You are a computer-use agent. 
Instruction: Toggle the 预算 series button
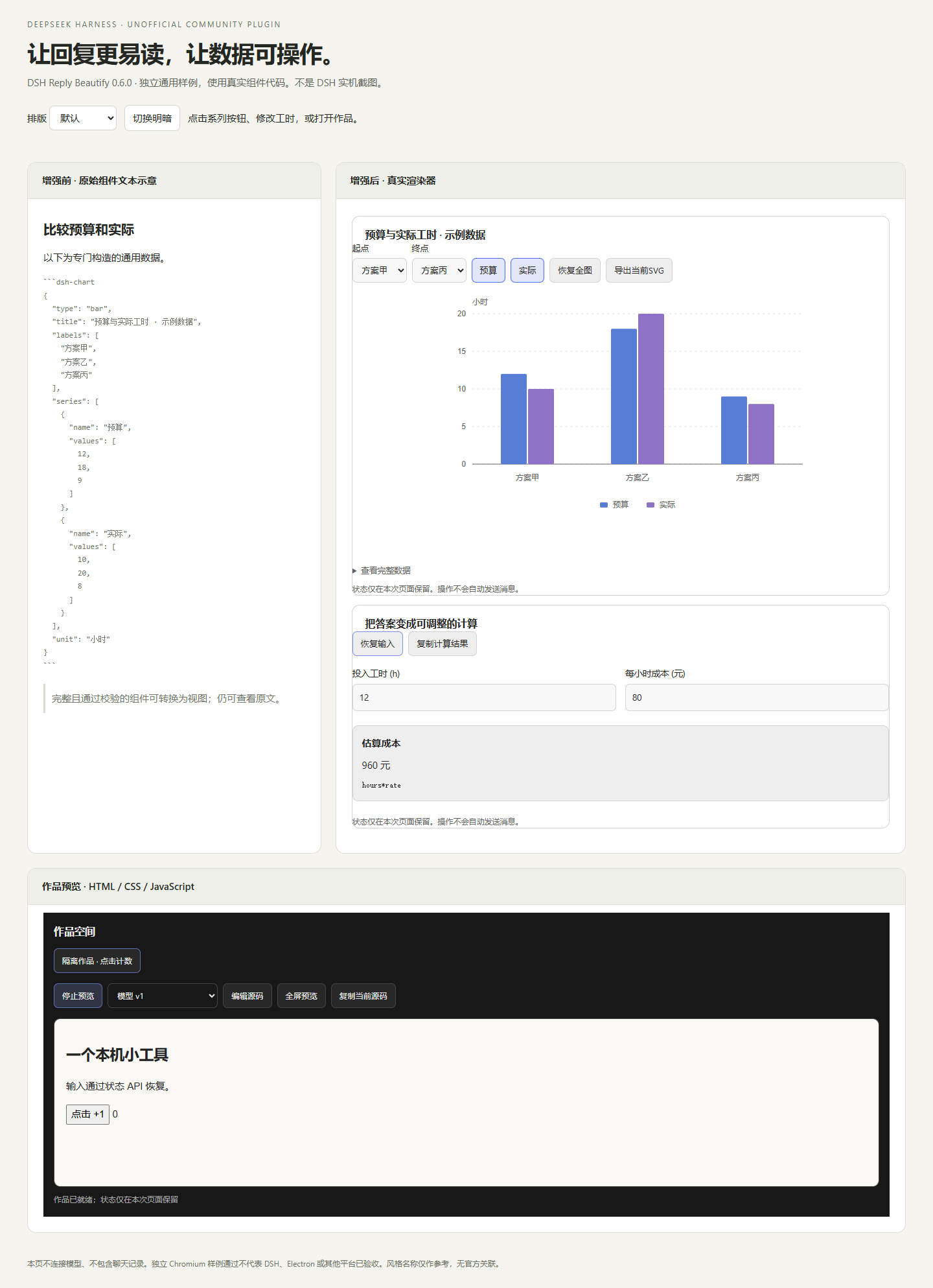(x=489, y=270)
